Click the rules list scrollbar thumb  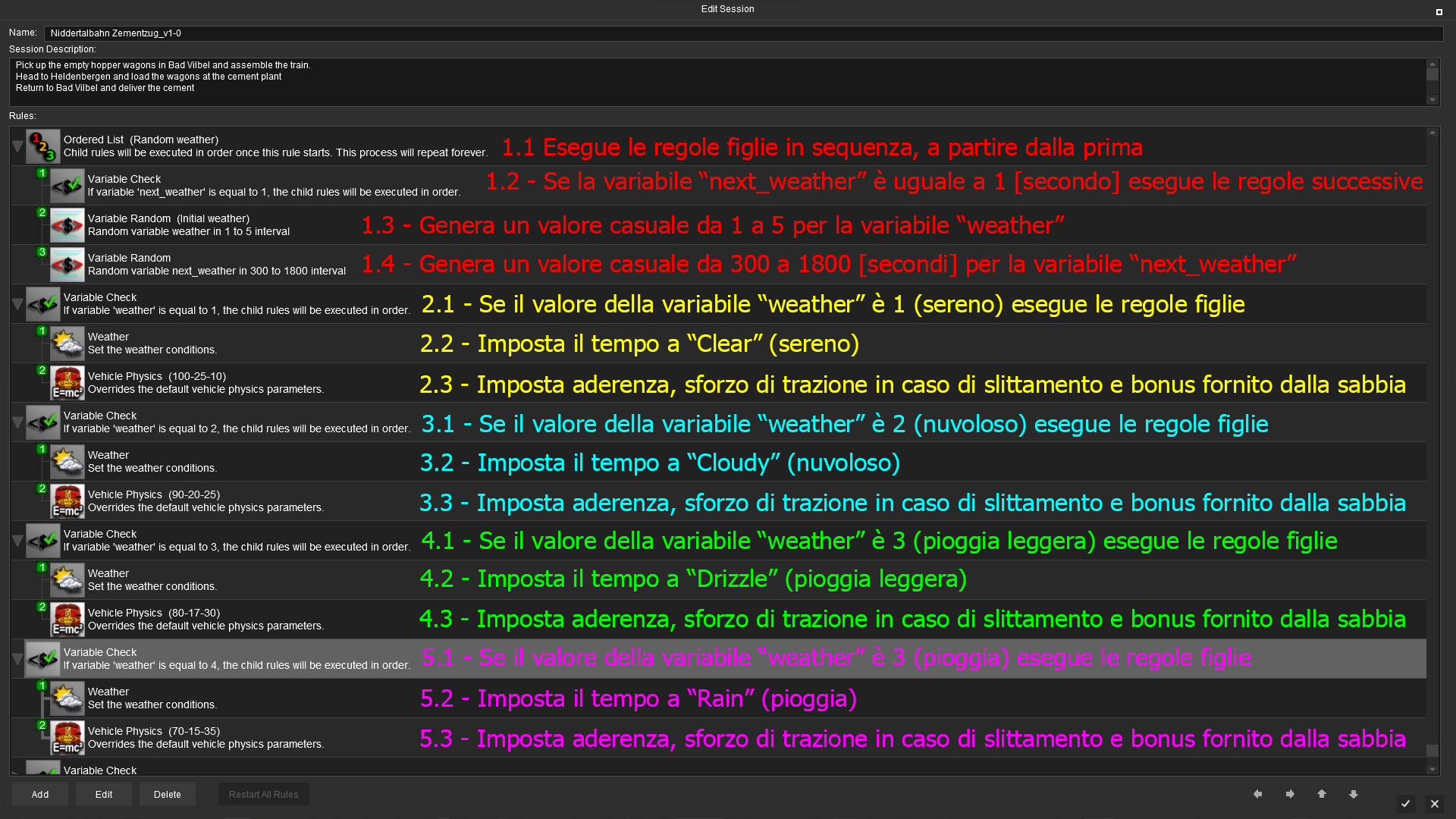tap(1432, 751)
